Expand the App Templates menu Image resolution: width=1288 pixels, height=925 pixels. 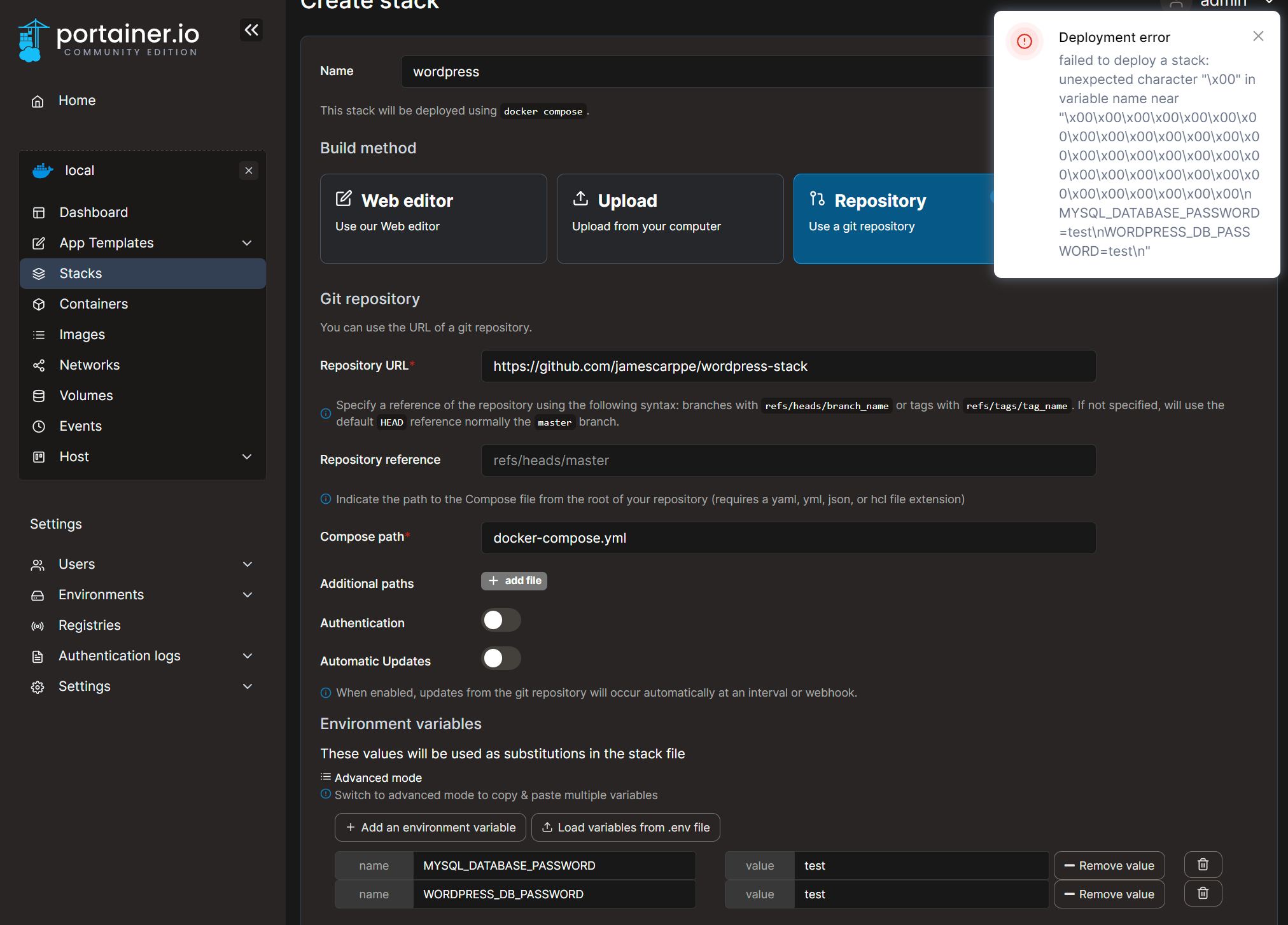pos(247,243)
